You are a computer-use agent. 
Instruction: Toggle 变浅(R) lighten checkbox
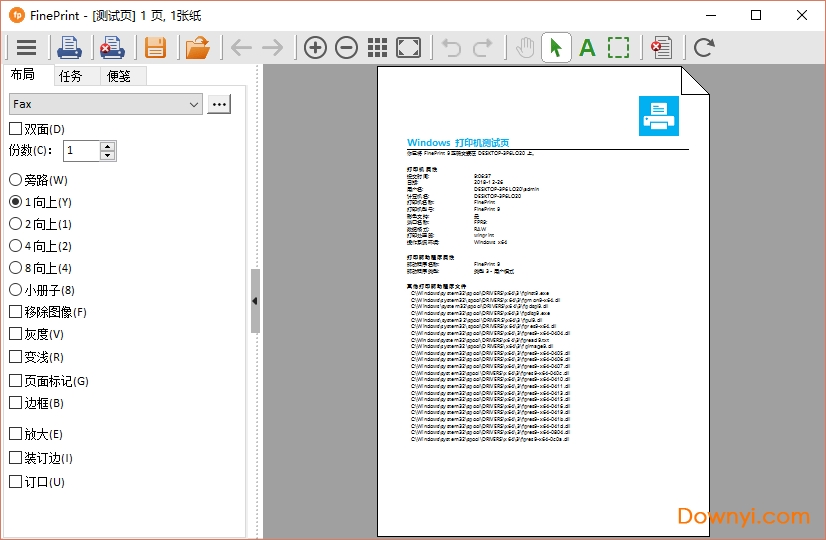[15, 357]
